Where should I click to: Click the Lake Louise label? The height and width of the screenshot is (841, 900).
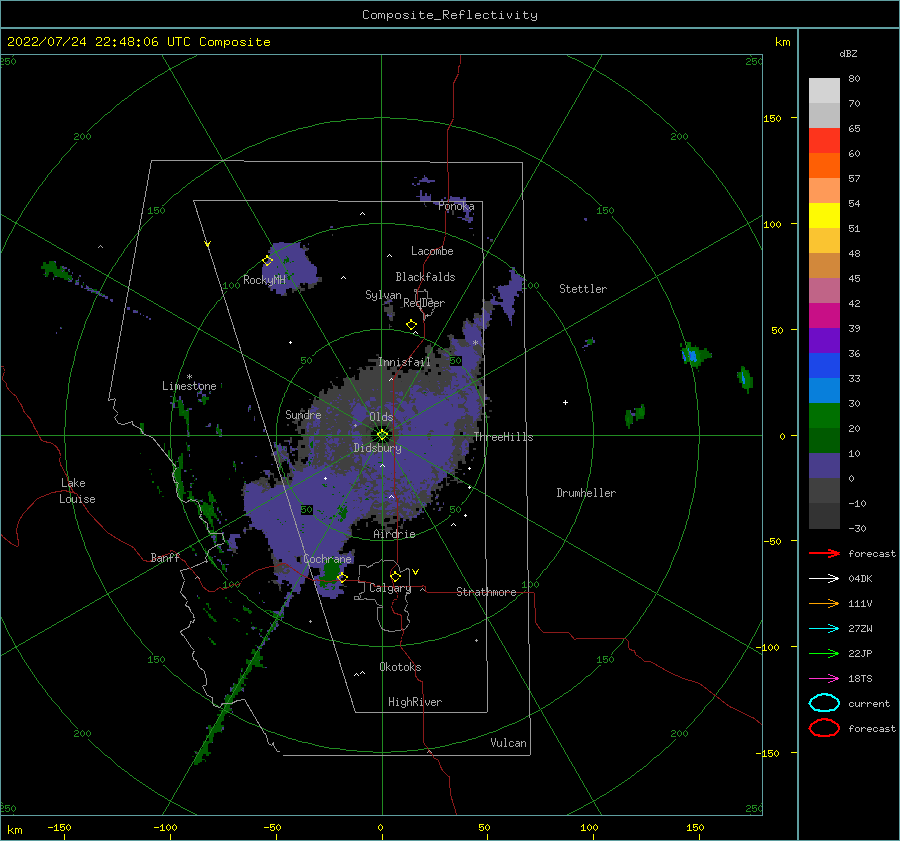tap(77, 491)
